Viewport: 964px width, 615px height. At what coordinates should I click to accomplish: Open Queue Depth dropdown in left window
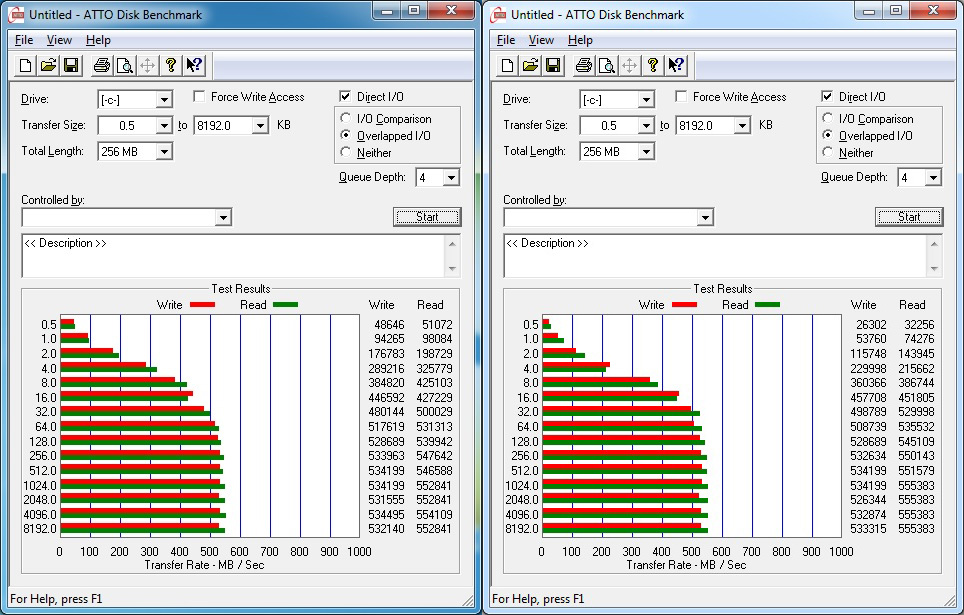point(451,178)
